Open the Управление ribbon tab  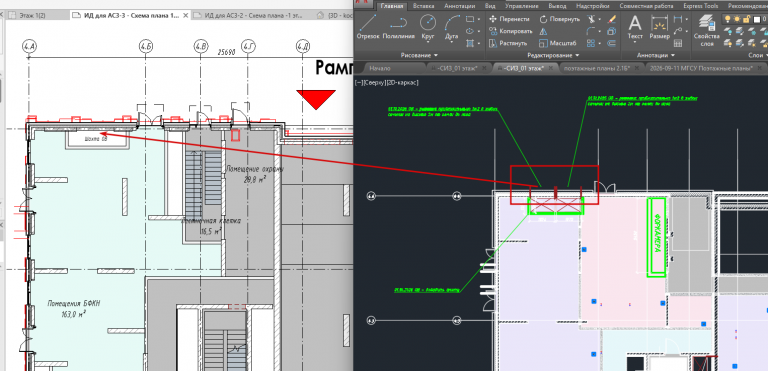[x=522, y=6]
